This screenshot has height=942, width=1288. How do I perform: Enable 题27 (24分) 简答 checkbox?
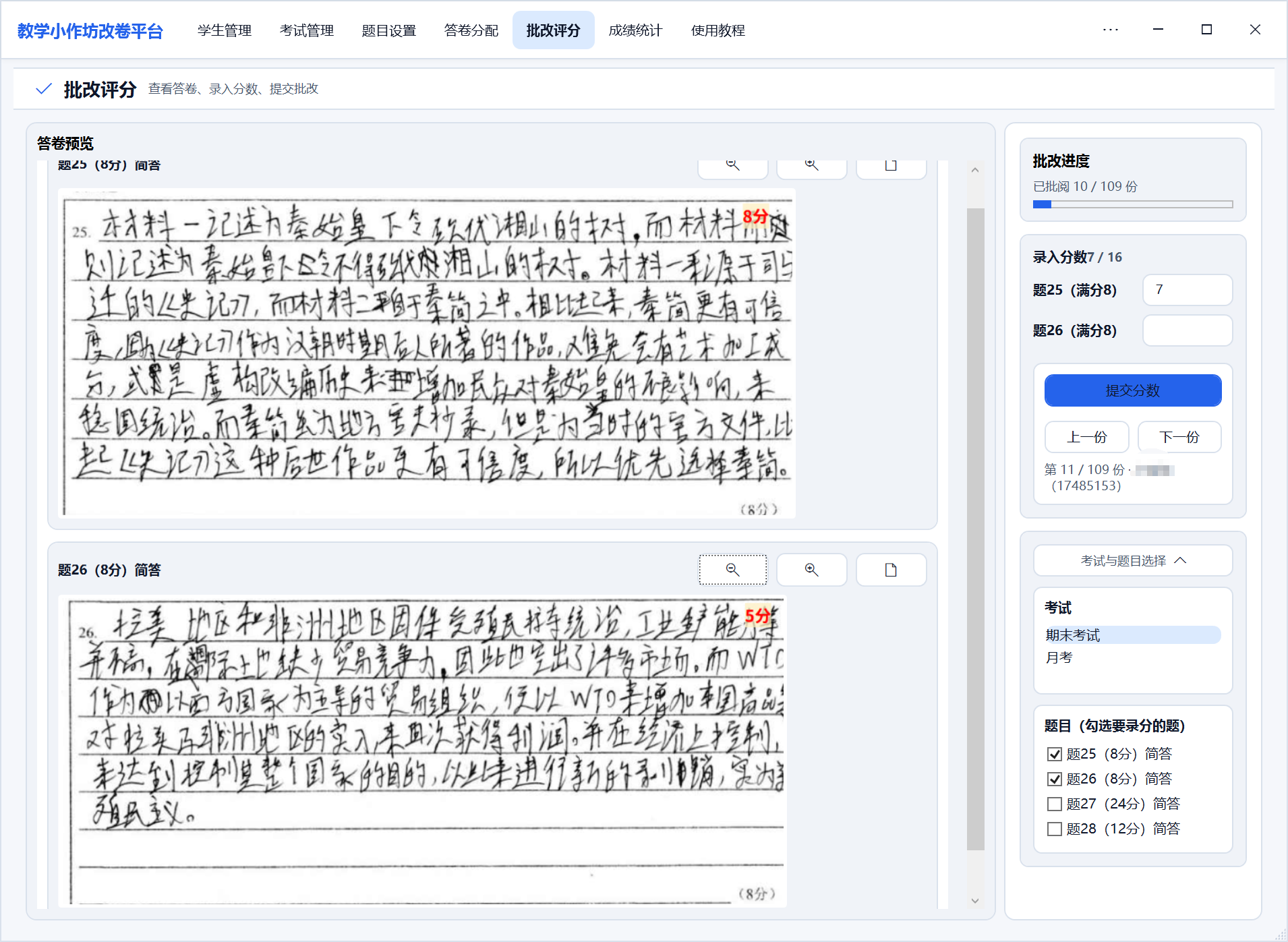click(1055, 804)
